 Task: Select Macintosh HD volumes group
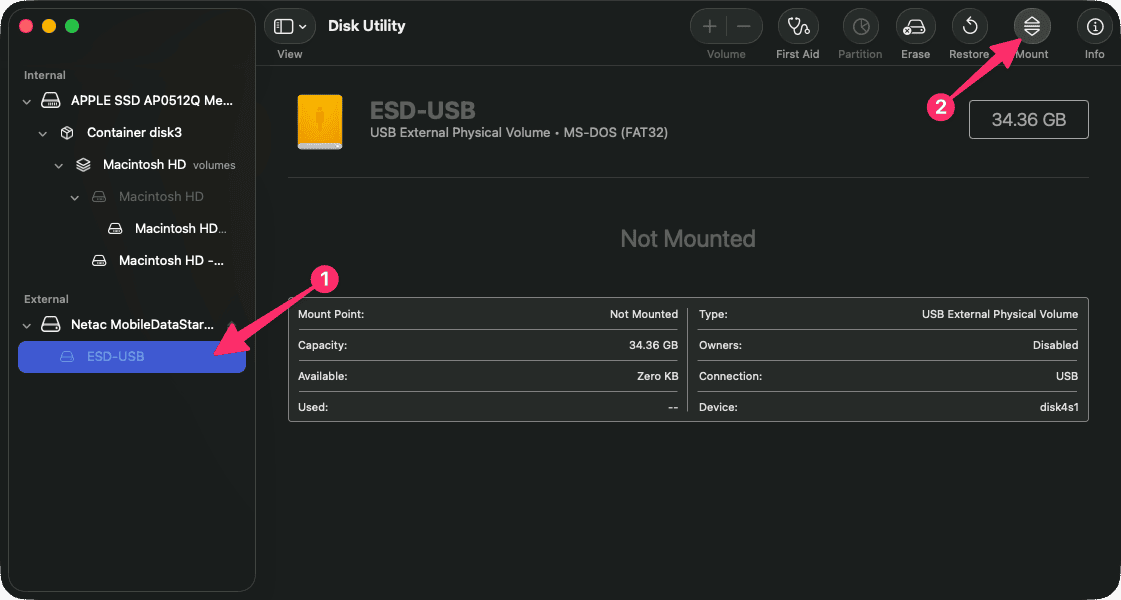click(132, 164)
